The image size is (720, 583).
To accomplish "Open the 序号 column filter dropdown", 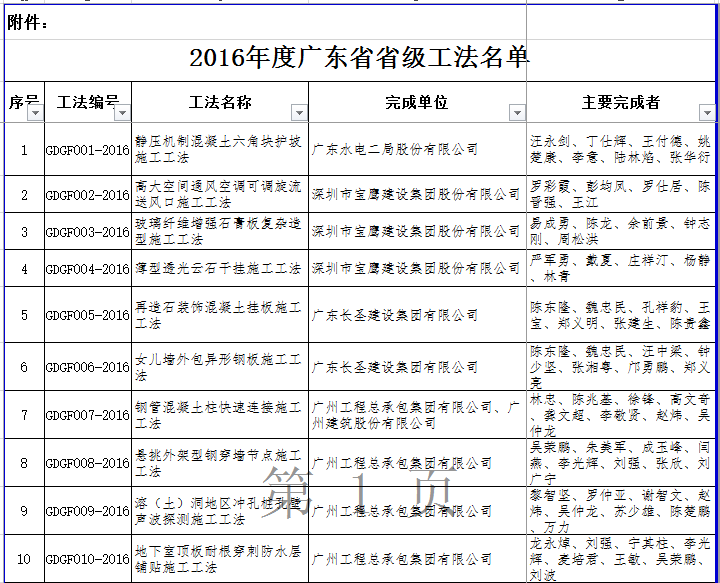I will (36, 112).
